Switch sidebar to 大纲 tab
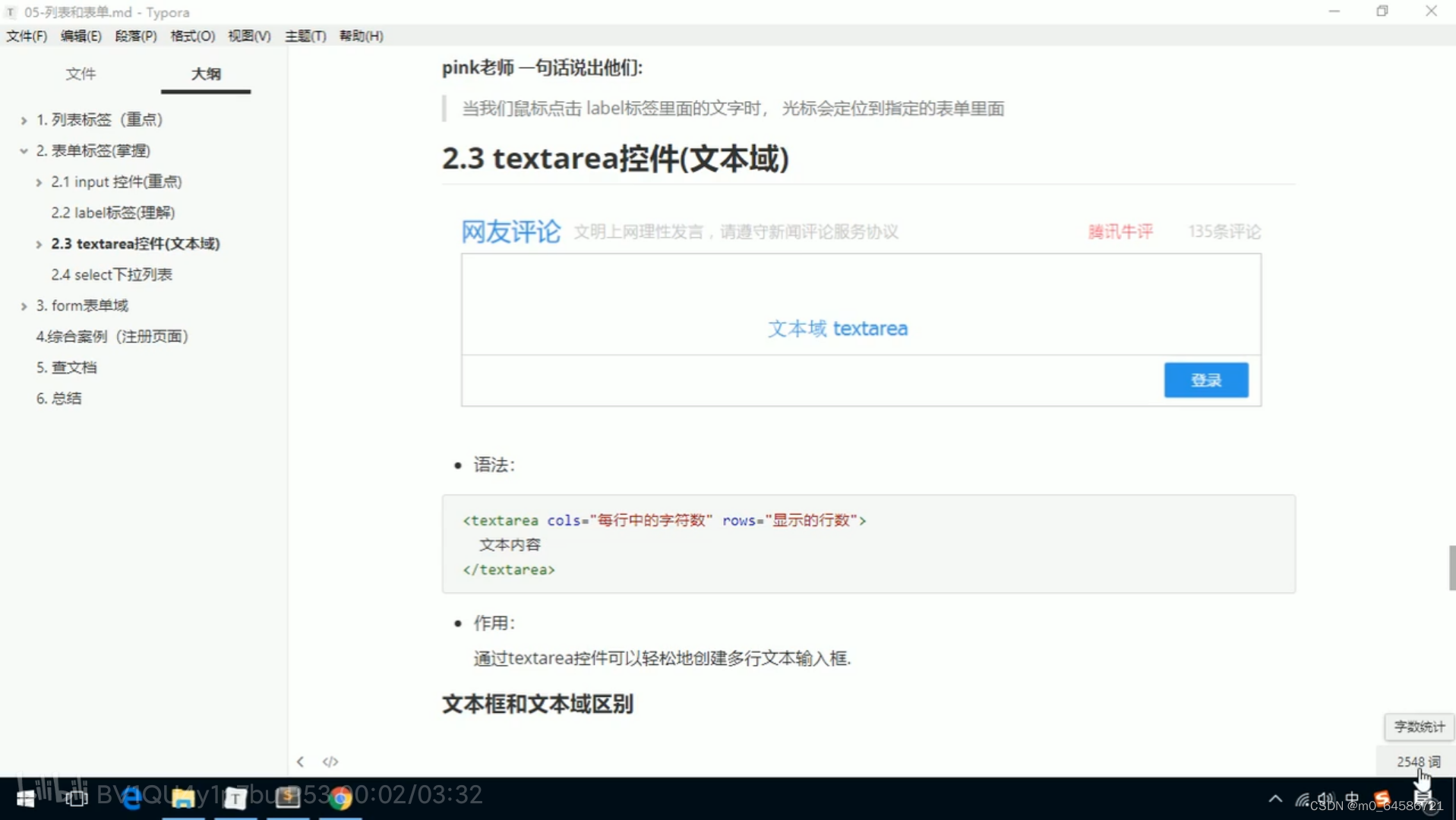Screen dimensions: 1456x820 tap(206, 74)
